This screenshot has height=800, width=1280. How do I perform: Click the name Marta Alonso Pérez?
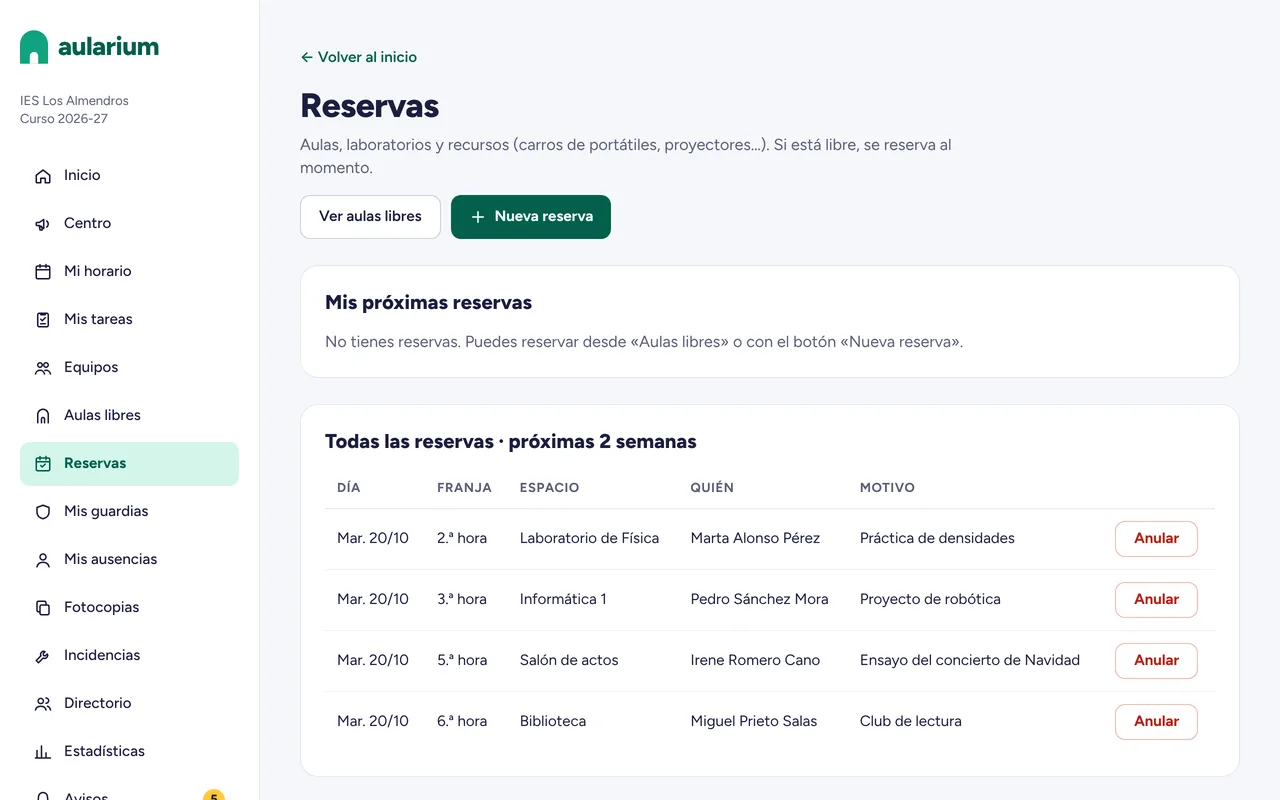[x=755, y=539]
